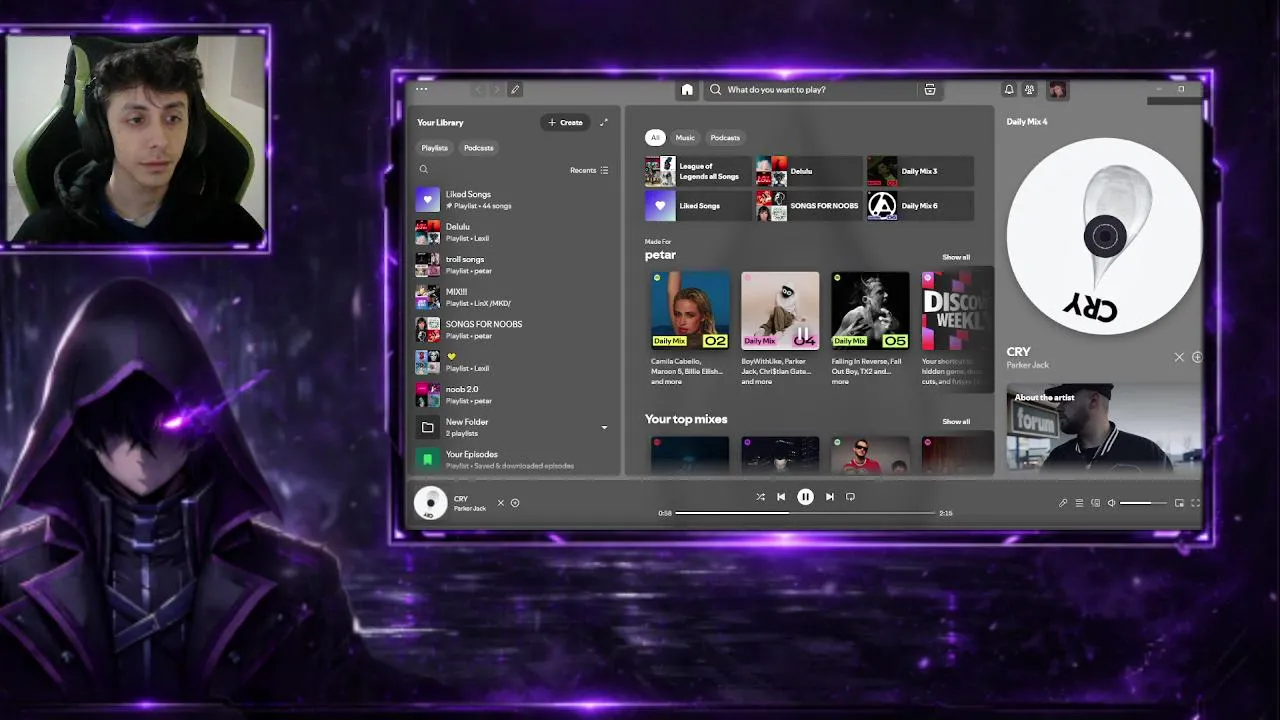Go to the previous track

pyautogui.click(x=781, y=497)
